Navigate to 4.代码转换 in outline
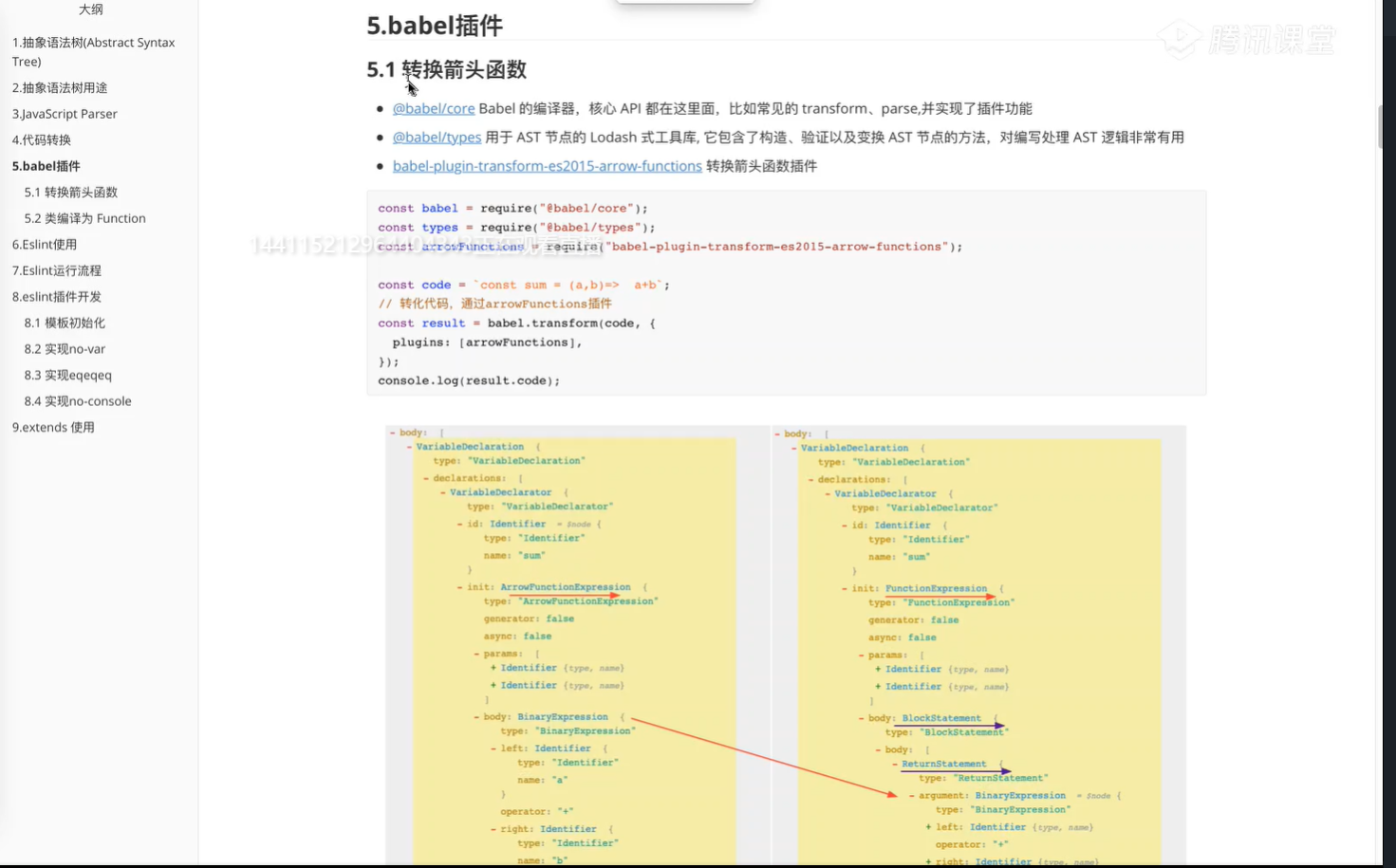This screenshot has height=868, width=1396. click(x=42, y=139)
